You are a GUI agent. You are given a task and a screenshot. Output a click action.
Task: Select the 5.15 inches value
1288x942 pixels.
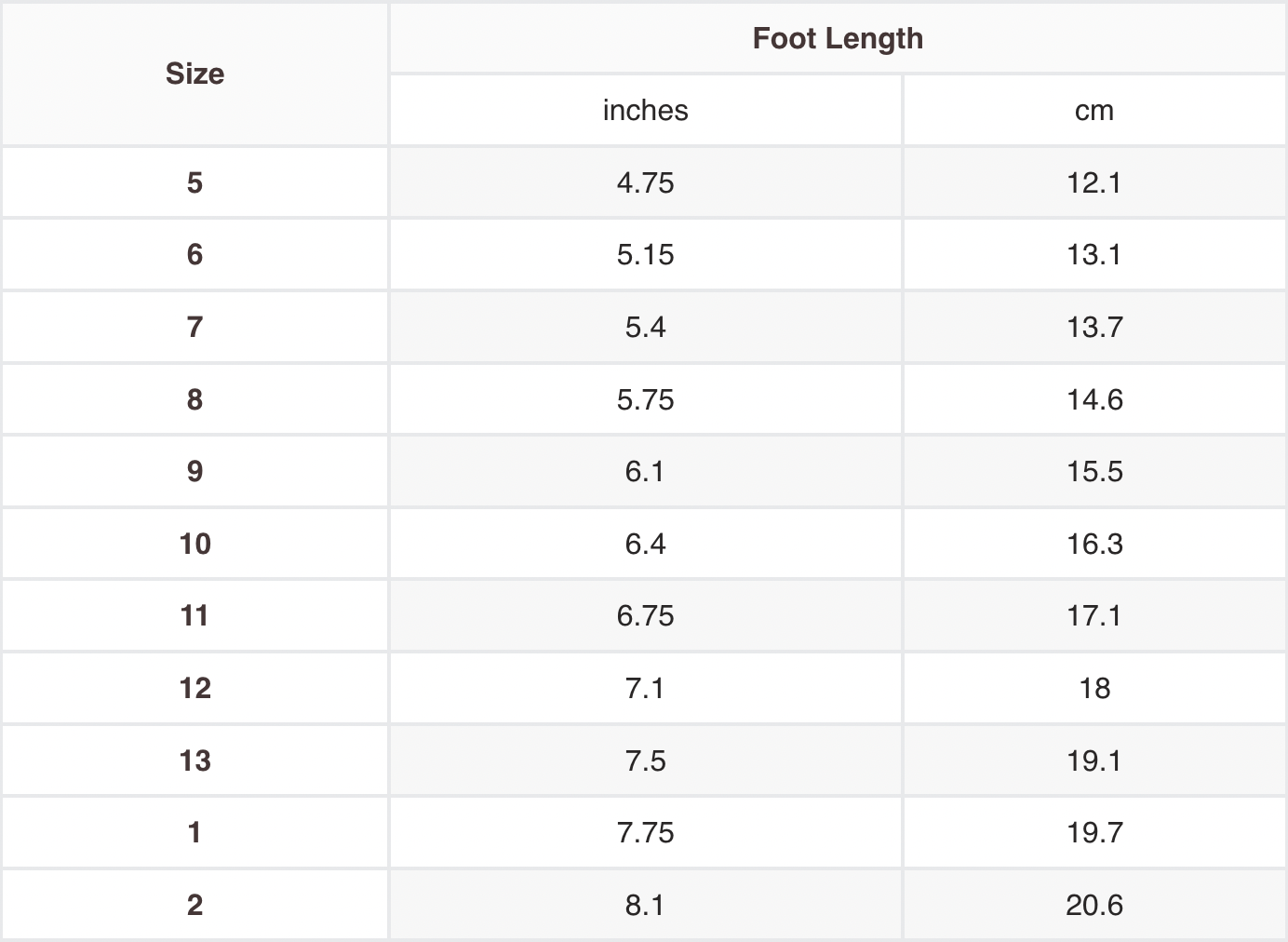[645, 254]
